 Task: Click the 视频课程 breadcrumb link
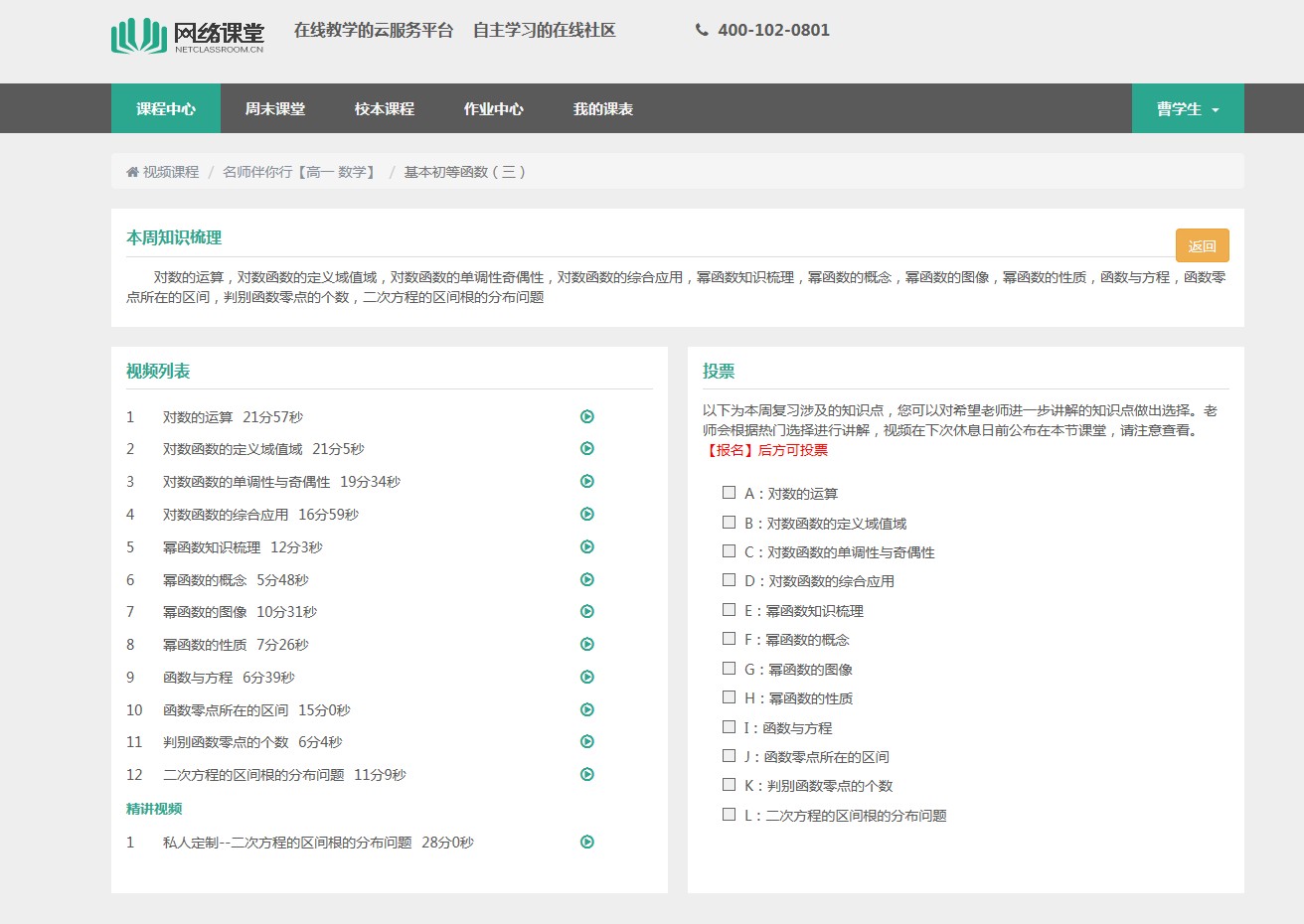(170, 172)
